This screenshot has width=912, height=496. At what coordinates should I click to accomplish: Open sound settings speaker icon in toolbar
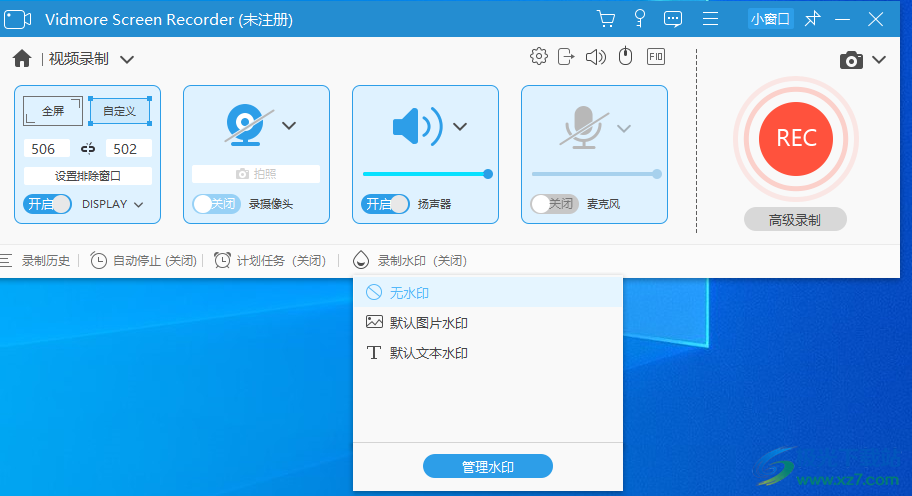point(596,56)
